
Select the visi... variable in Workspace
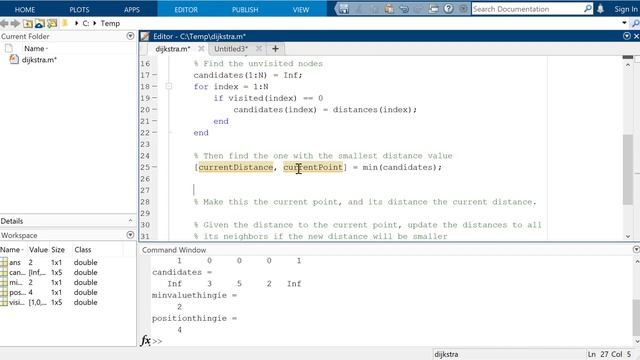68,302
